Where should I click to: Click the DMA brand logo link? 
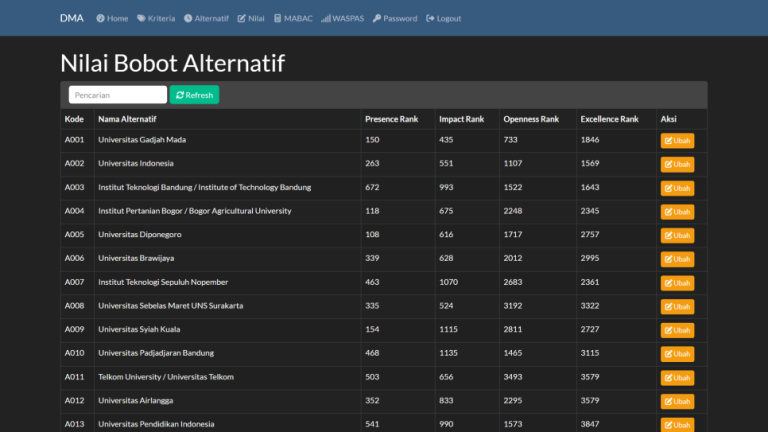coord(72,18)
